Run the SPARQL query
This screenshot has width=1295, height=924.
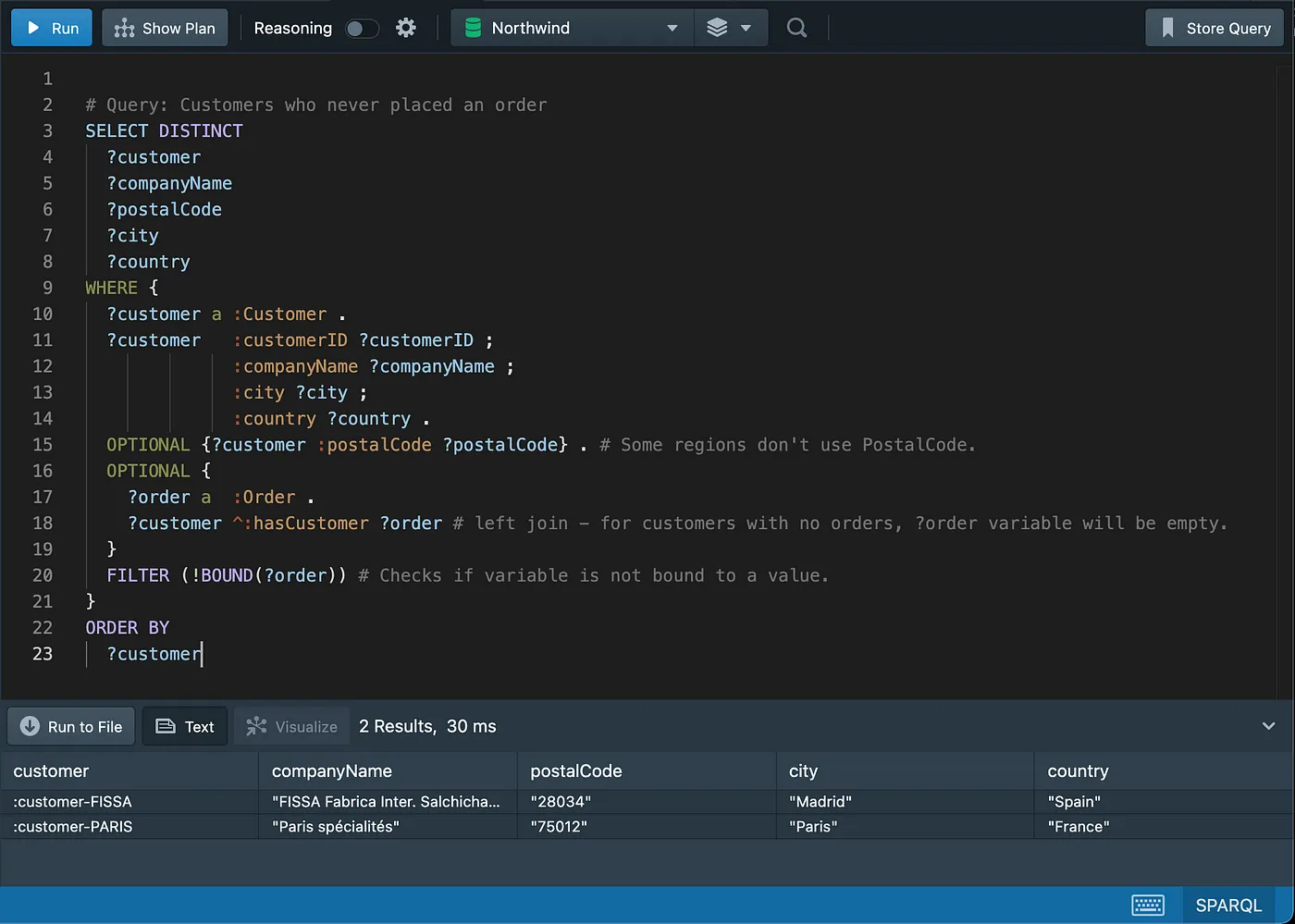pos(52,28)
